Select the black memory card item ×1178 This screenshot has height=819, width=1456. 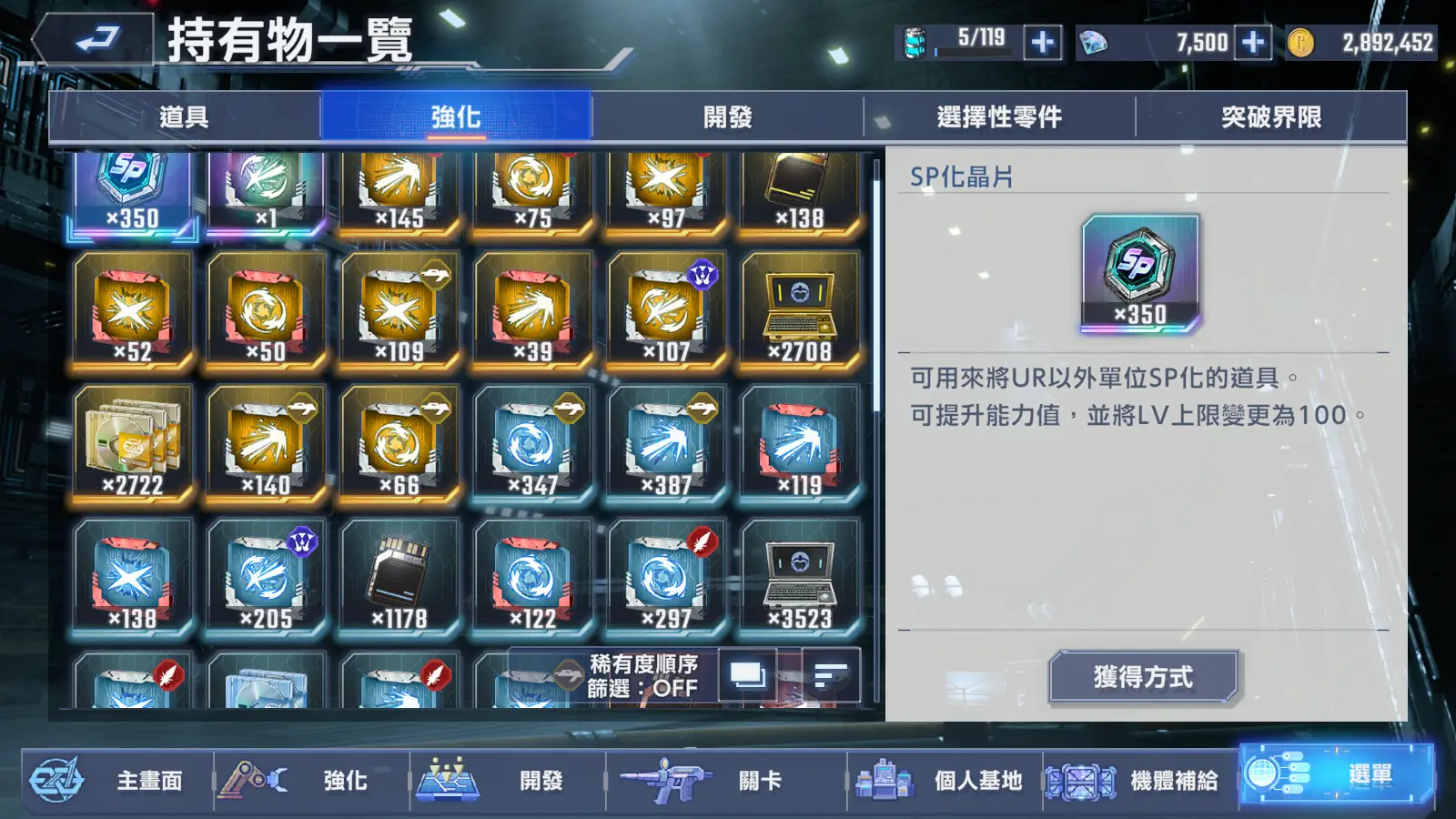(399, 578)
